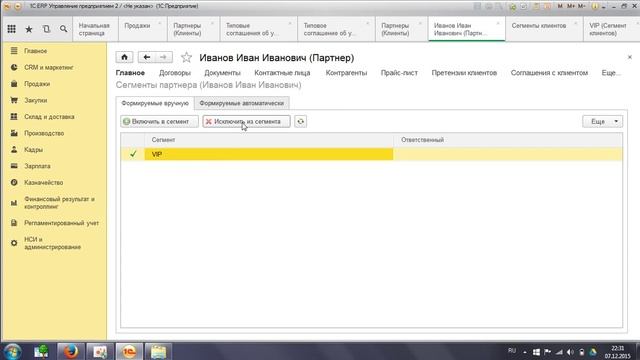Open the search magnifier icon

click(x=63, y=29)
